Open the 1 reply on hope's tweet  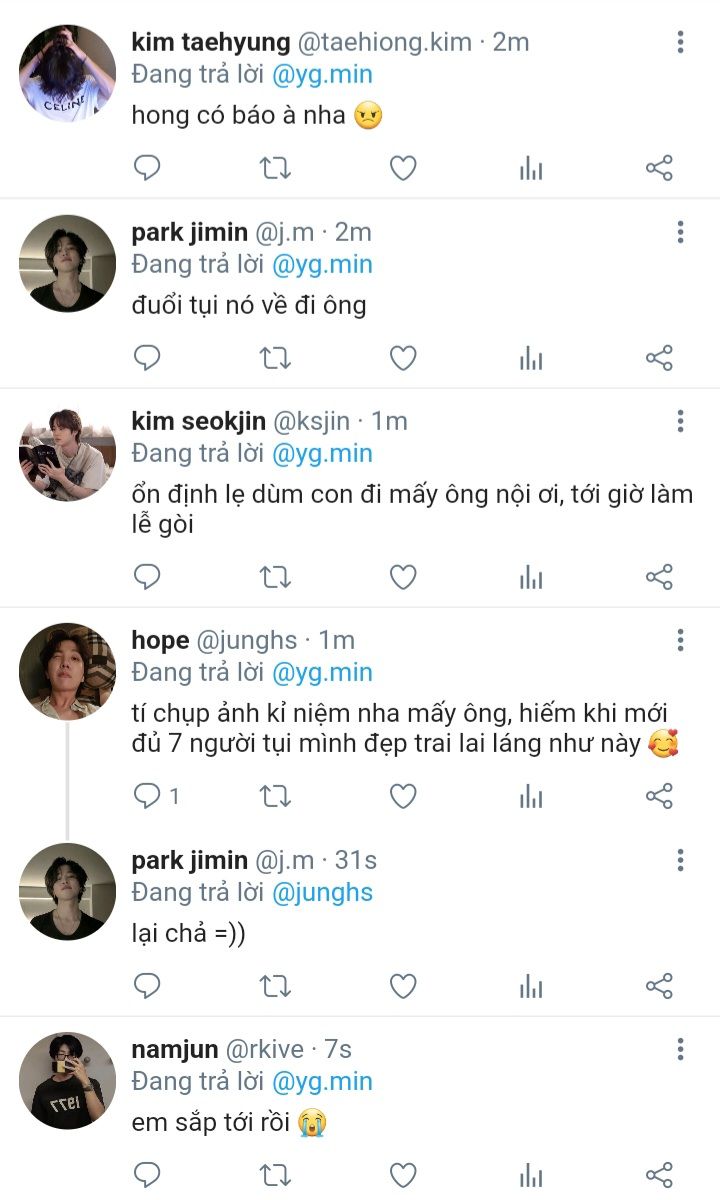[157, 796]
